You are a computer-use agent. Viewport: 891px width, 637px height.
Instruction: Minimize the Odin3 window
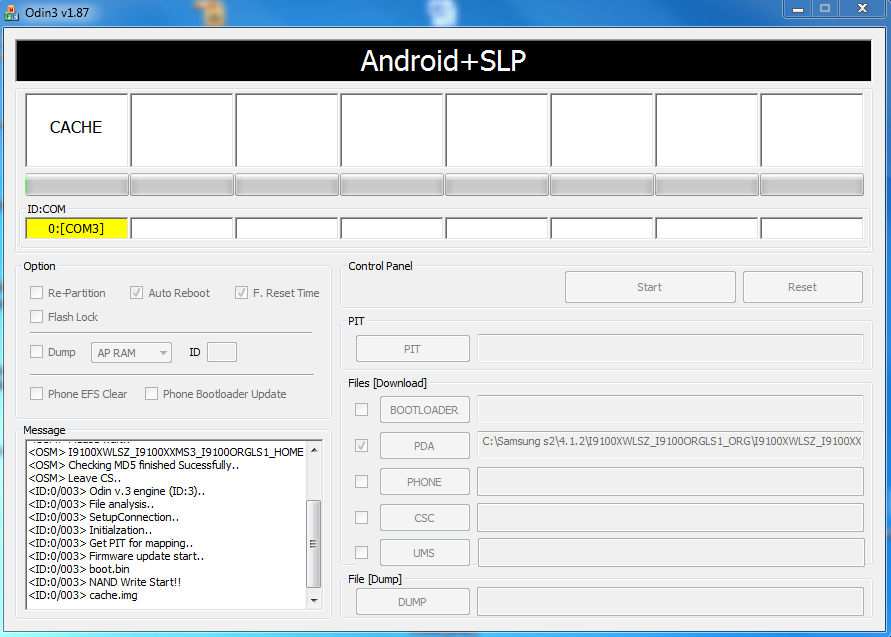(798, 9)
